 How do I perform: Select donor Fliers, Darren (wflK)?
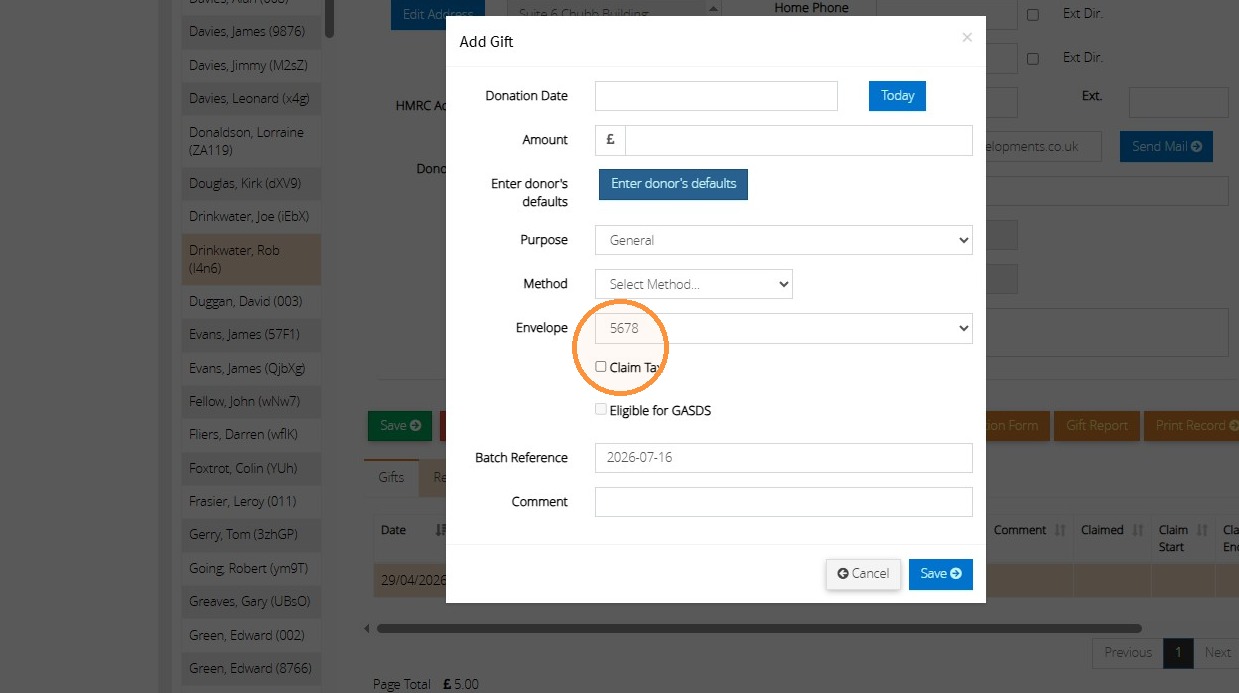(251, 435)
